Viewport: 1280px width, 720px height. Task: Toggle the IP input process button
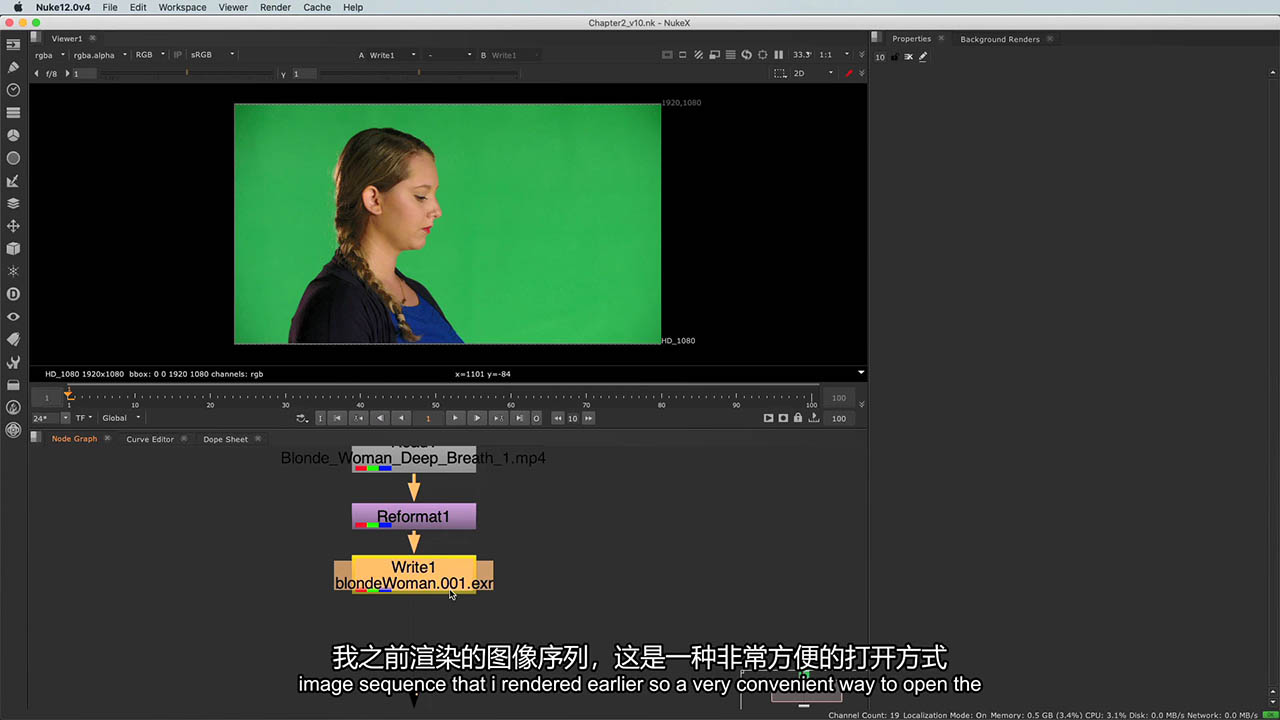point(178,55)
